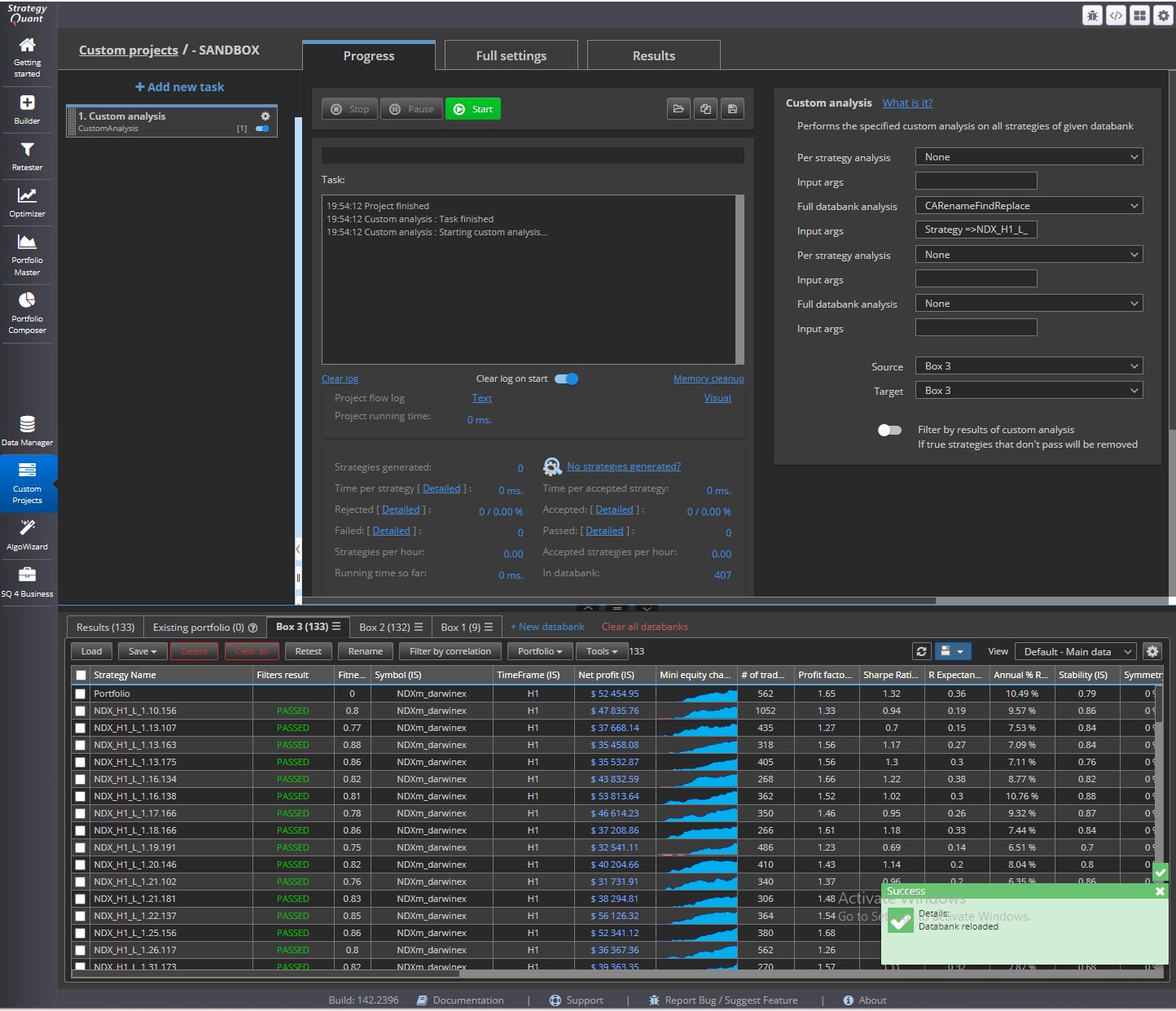Enable Filter by results of custom analysis

(x=889, y=430)
